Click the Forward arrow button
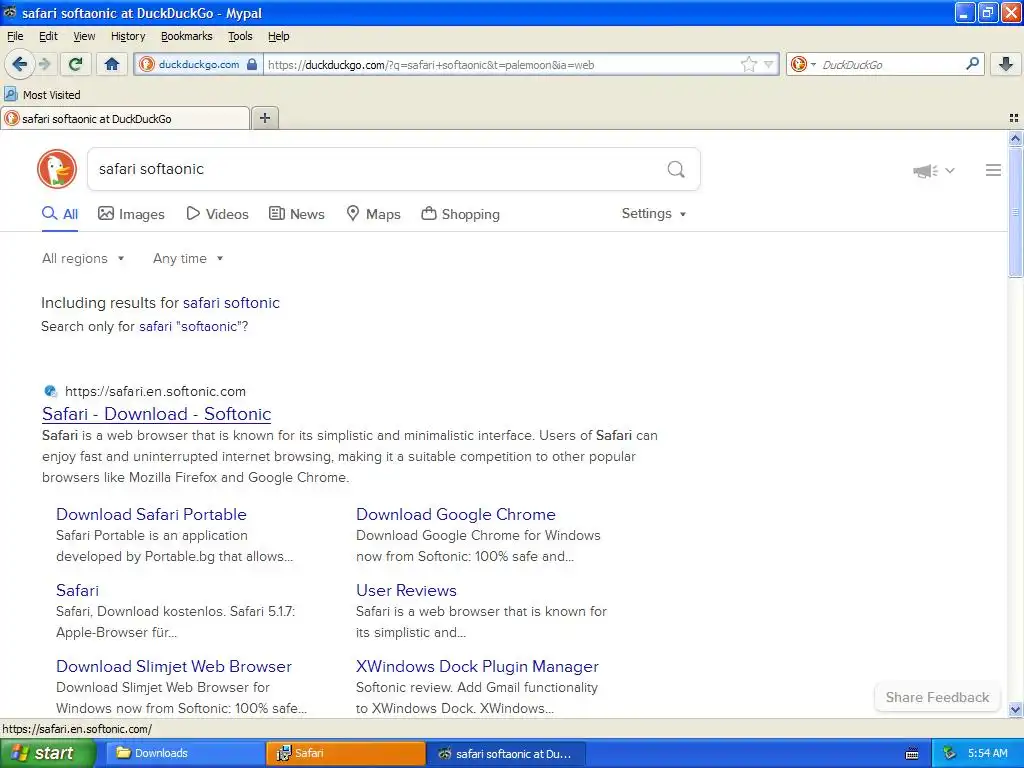This screenshot has width=1024, height=768. pos(44,64)
